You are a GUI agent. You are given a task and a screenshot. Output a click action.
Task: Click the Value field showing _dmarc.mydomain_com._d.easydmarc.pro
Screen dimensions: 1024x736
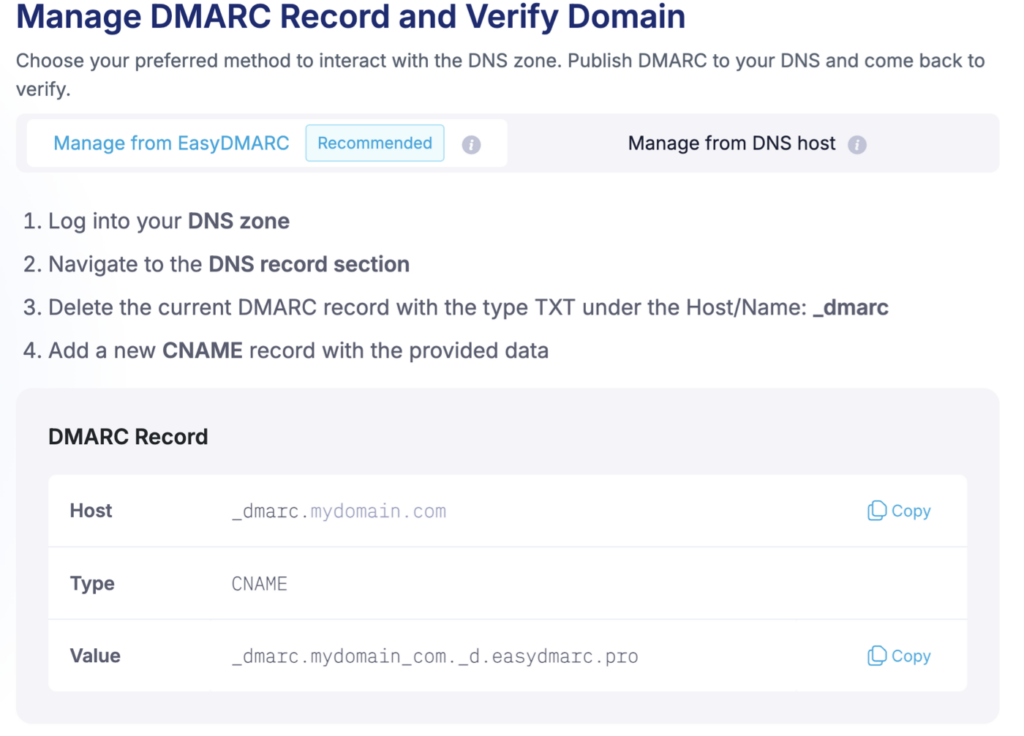[436, 656]
